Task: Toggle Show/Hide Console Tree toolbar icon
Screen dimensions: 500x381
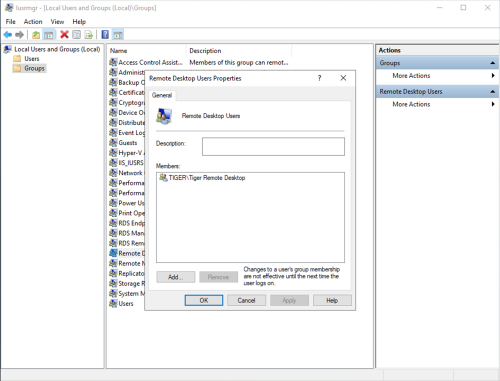Action: (x=49, y=35)
